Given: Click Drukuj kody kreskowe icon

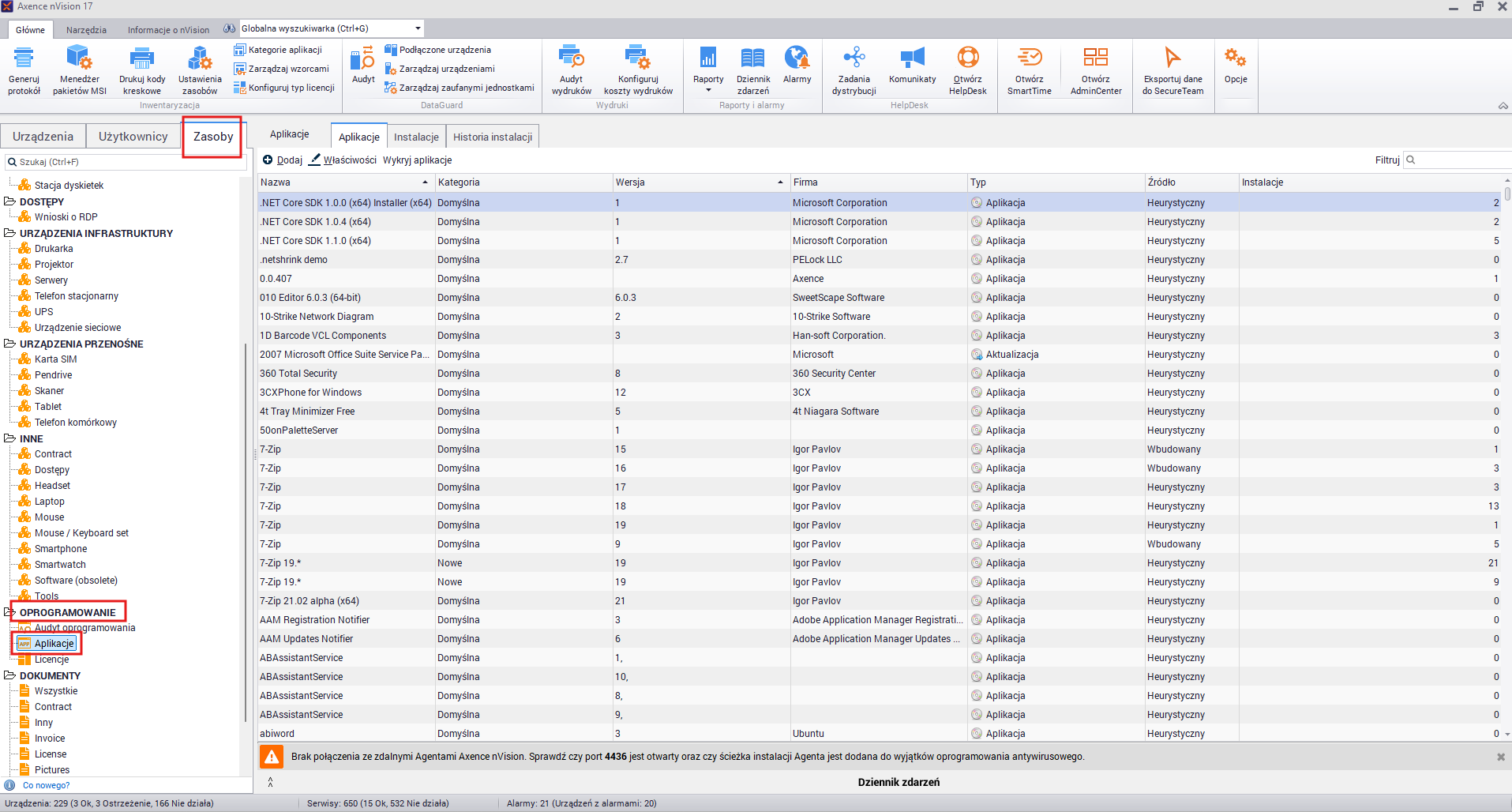Looking at the screenshot, I should click(142, 59).
